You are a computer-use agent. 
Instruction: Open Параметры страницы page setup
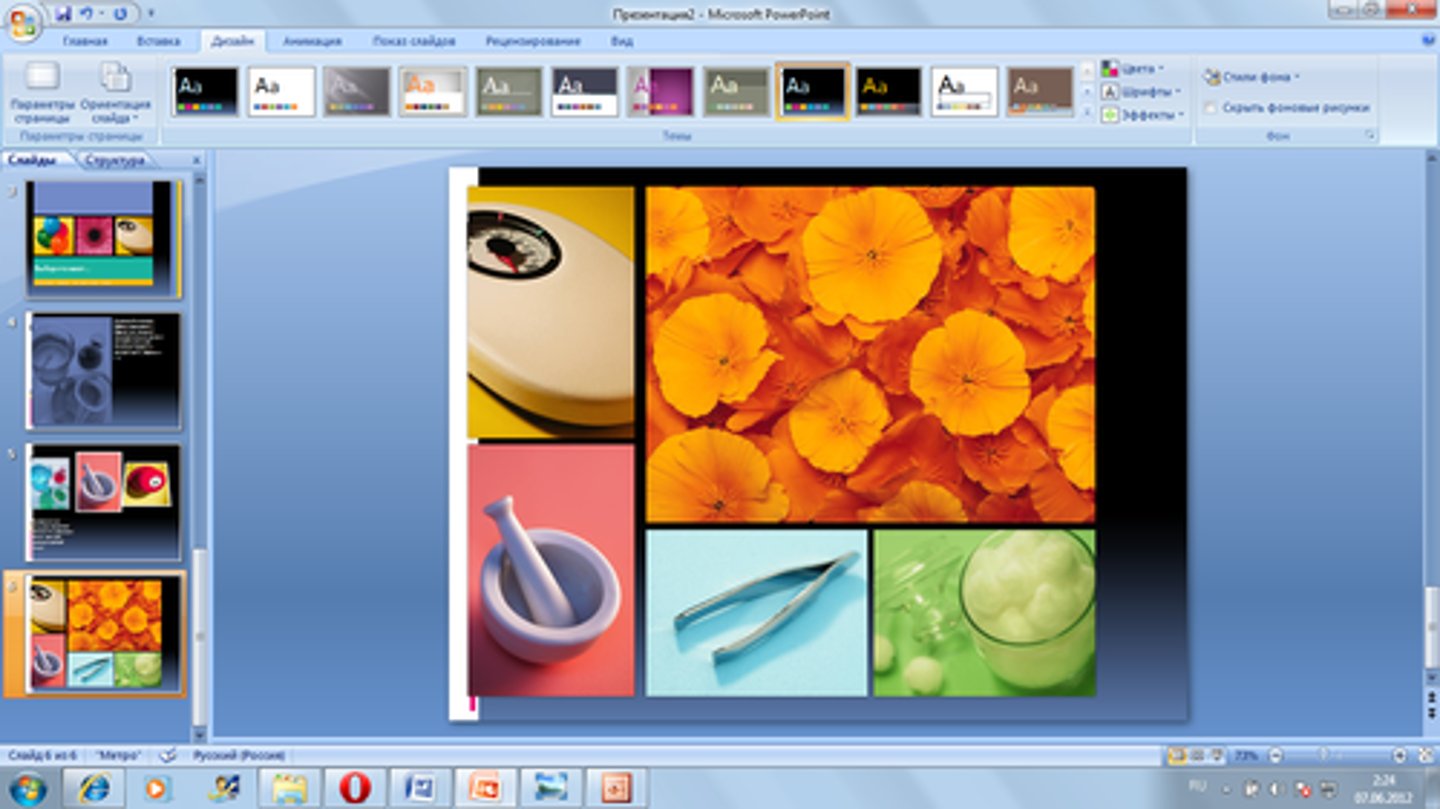pyautogui.click(x=42, y=94)
